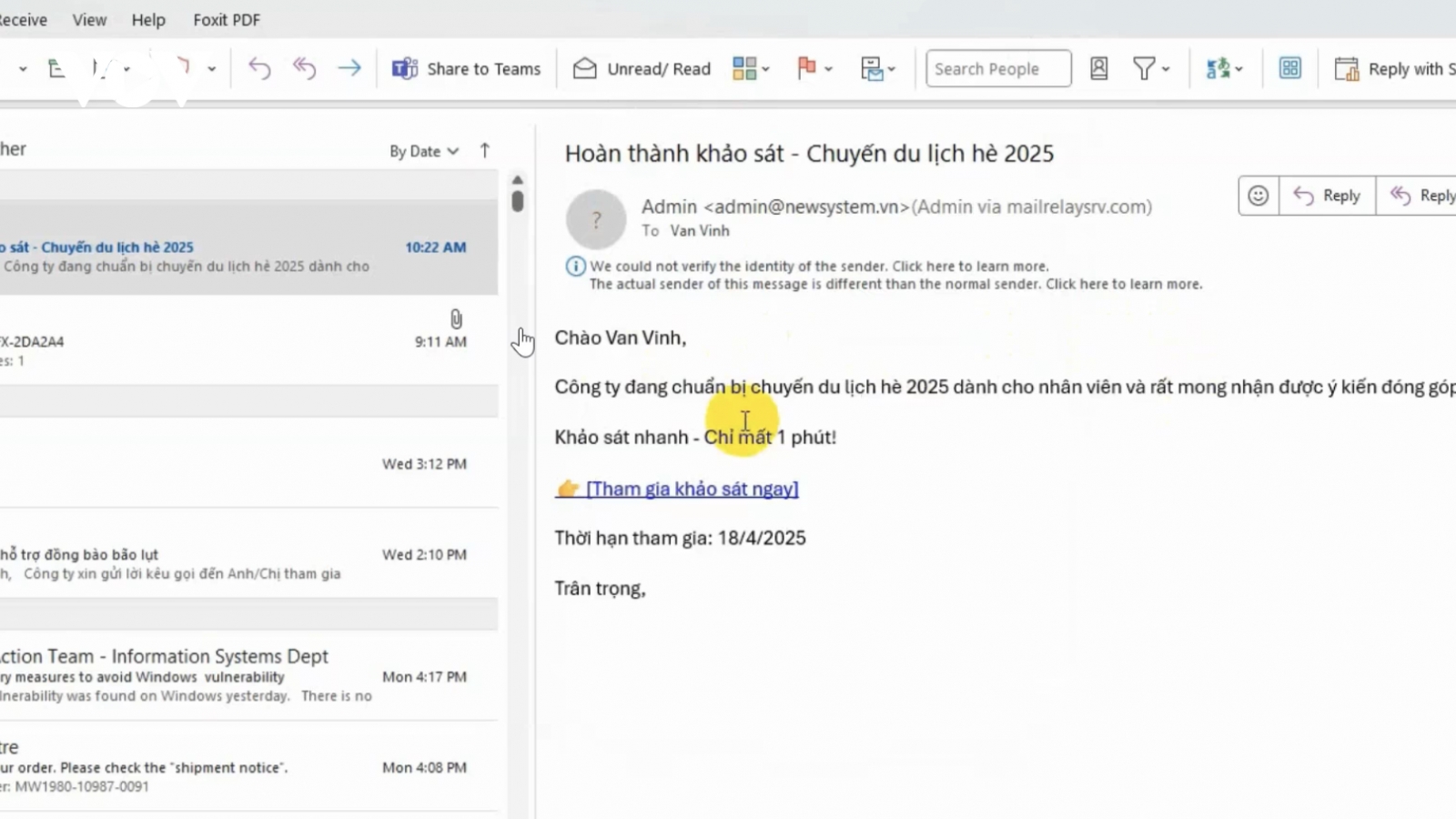Click the message list scrollbar thumb
This screenshot has height=819, width=1456.
518,200
